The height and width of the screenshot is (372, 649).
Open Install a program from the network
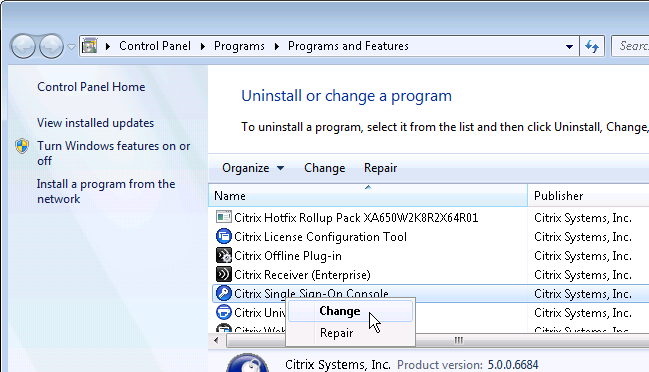(106, 191)
